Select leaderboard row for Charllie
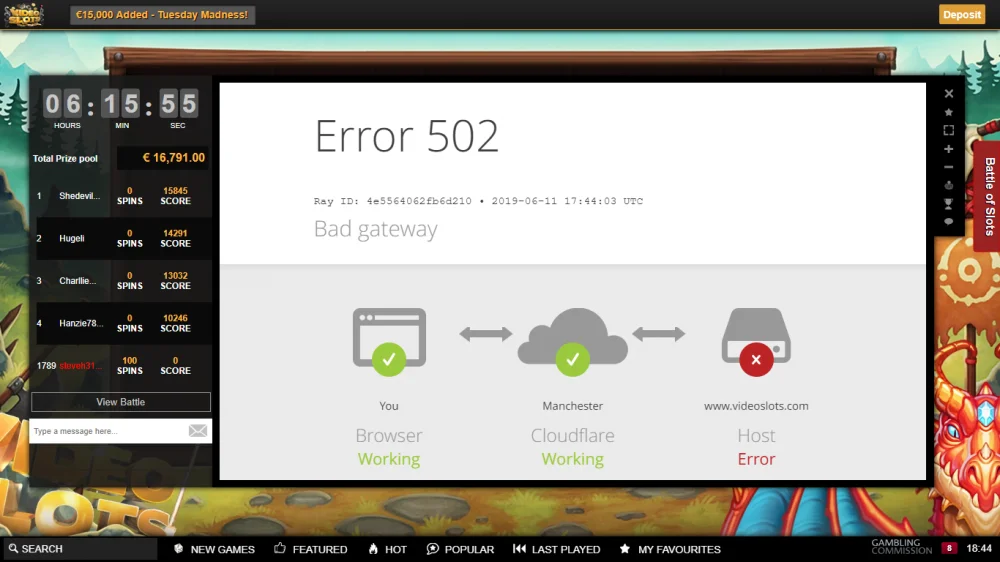Screen dimensions: 1000x562 coord(122,281)
